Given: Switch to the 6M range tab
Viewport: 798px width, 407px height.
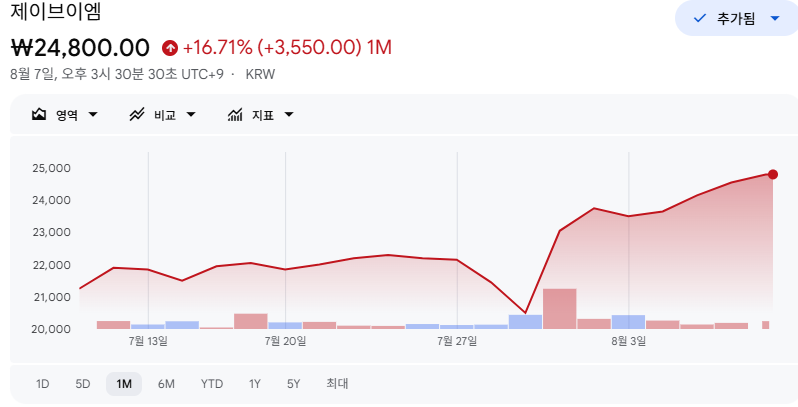Looking at the screenshot, I should tap(166, 384).
